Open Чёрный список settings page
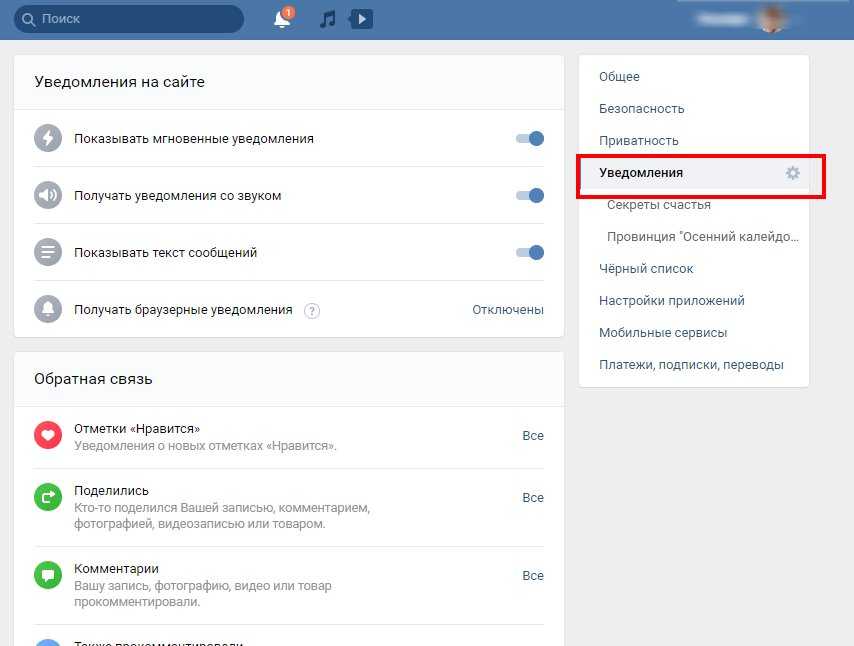Viewport: 854px width, 646px height. coord(646,269)
